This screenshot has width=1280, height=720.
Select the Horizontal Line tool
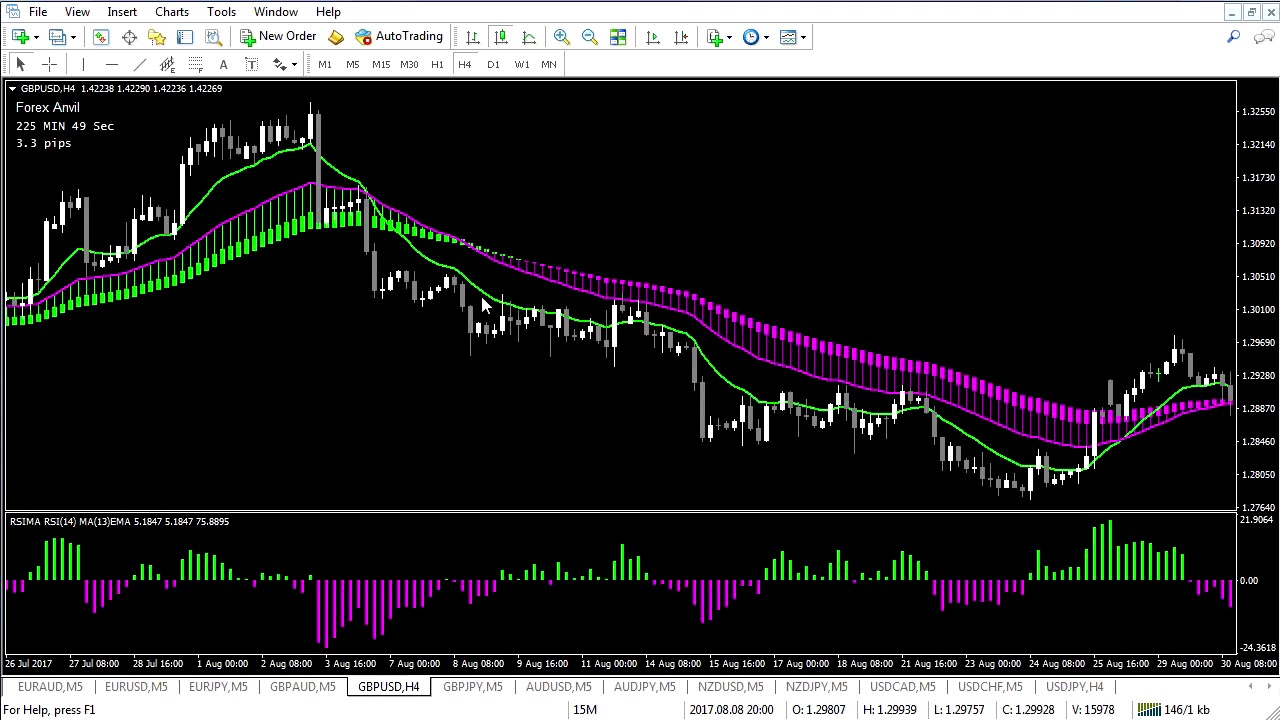click(x=111, y=65)
